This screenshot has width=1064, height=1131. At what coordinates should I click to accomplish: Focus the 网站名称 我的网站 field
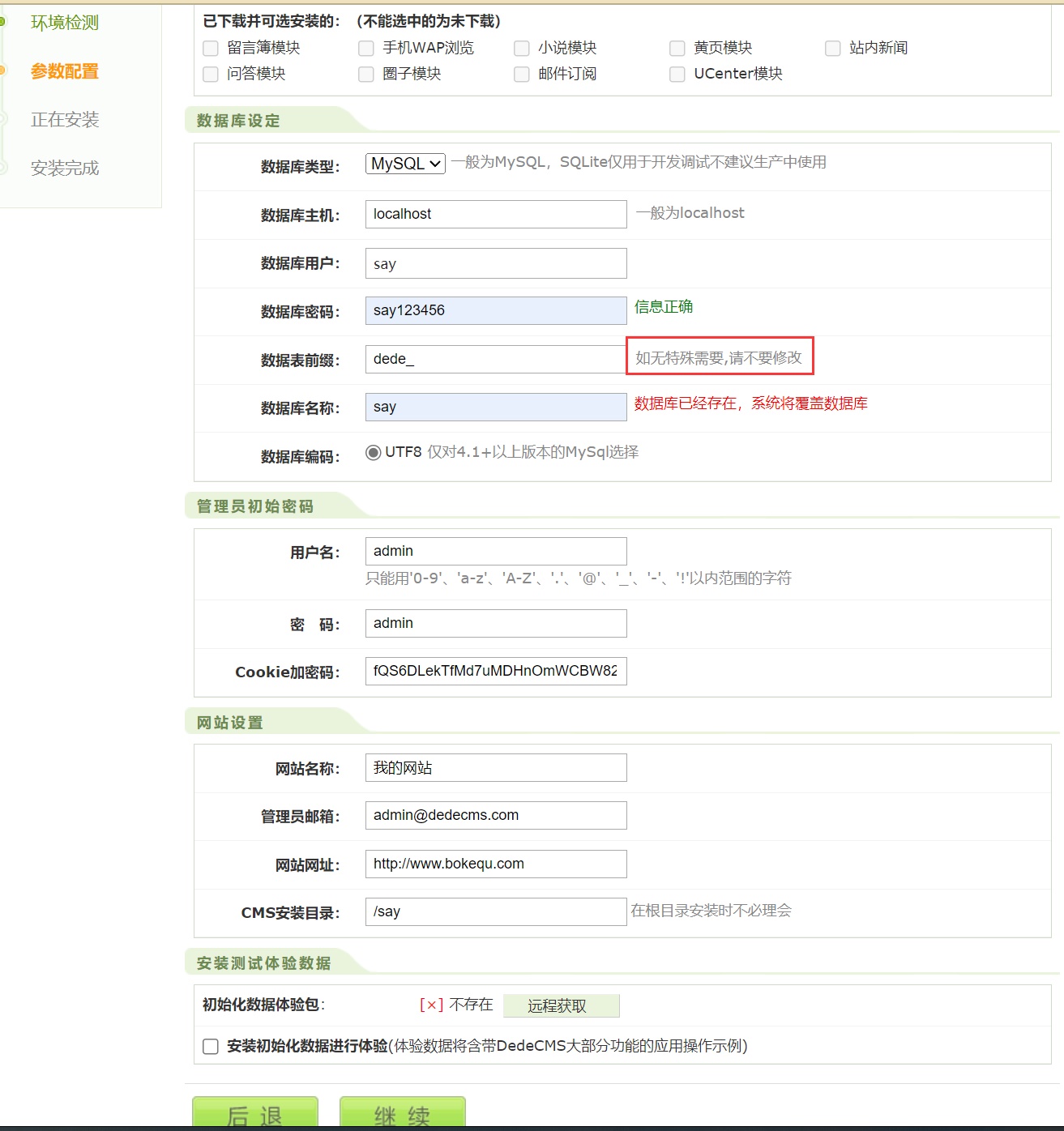pyautogui.click(x=496, y=767)
